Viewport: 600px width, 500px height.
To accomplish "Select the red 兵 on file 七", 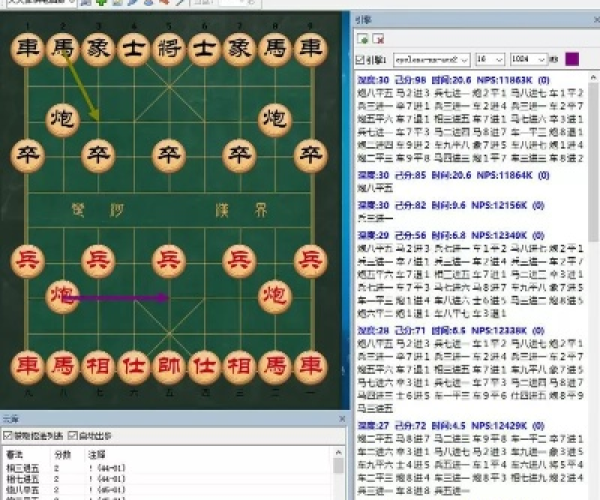I will pos(98,261).
